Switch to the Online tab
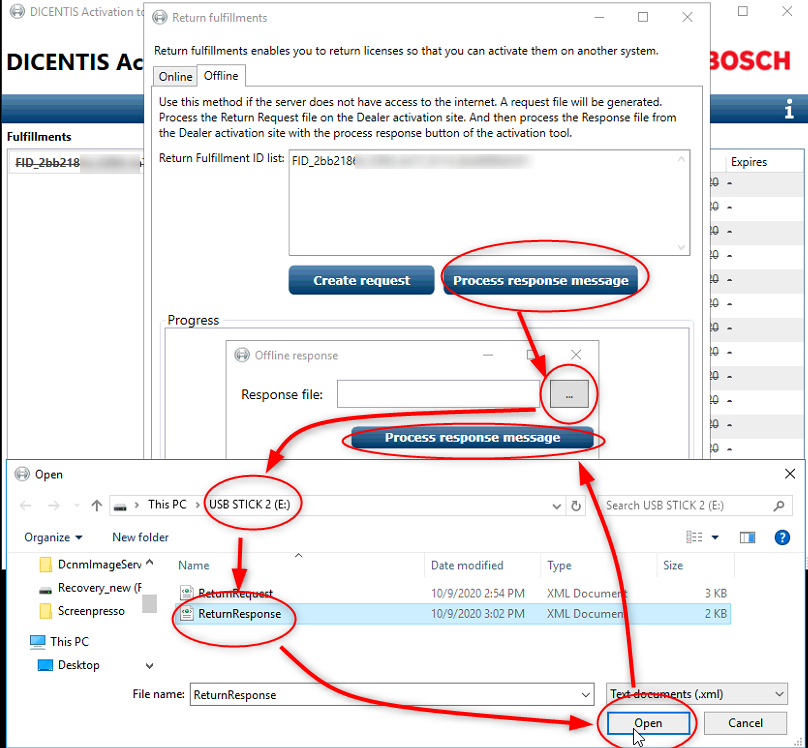Viewport: 808px width, 748px height. [x=176, y=77]
